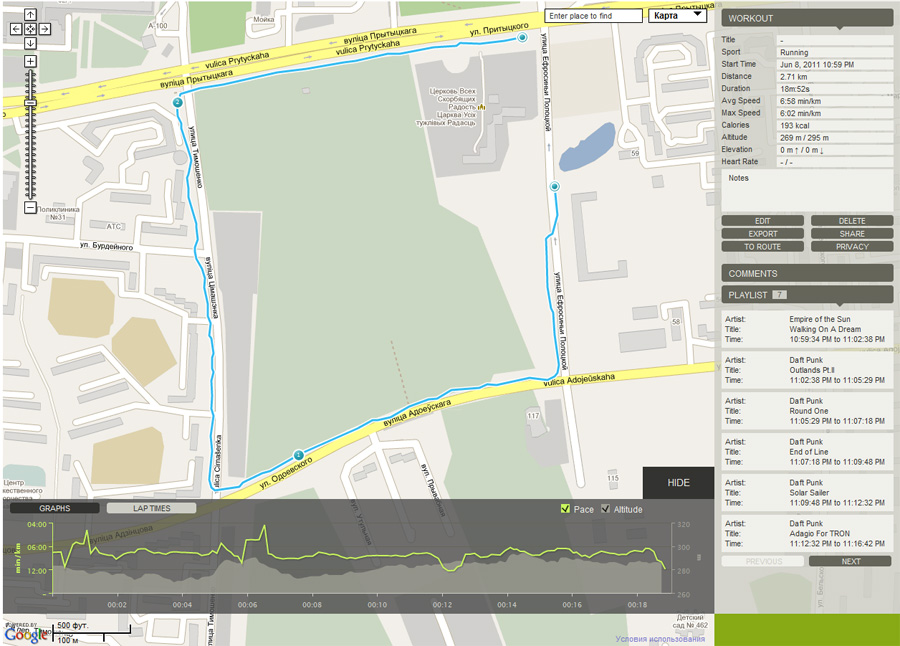Select the Walking On A Dream track
The height and width of the screenshot is (646, 900).
(807, 329)
